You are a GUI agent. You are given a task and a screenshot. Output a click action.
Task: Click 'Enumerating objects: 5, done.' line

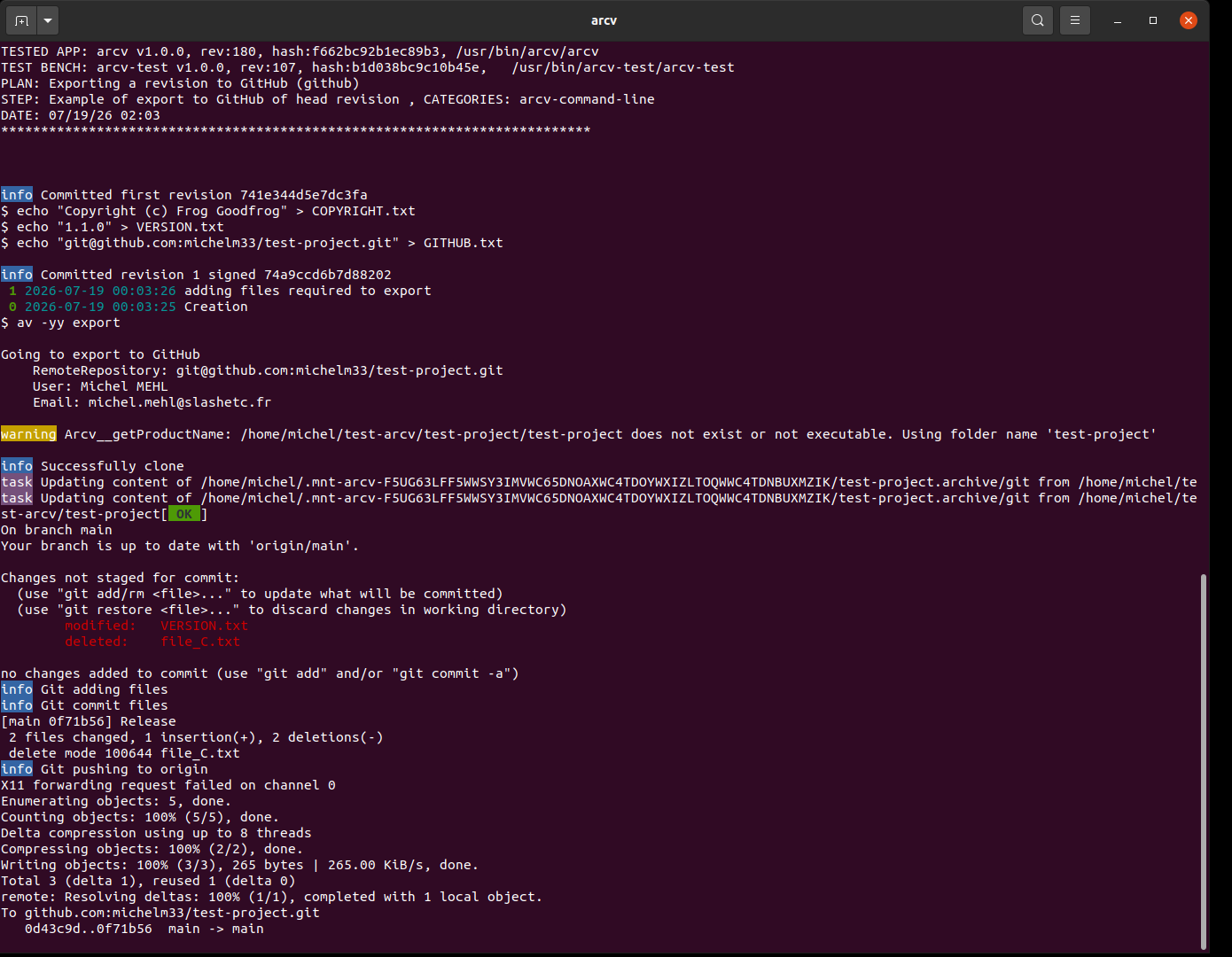pyautogui.click(x=116, y=801)
